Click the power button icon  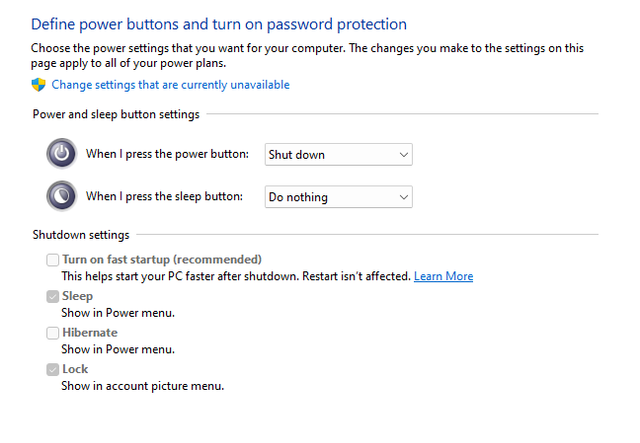pyautogui.click(x=62, y=154)
